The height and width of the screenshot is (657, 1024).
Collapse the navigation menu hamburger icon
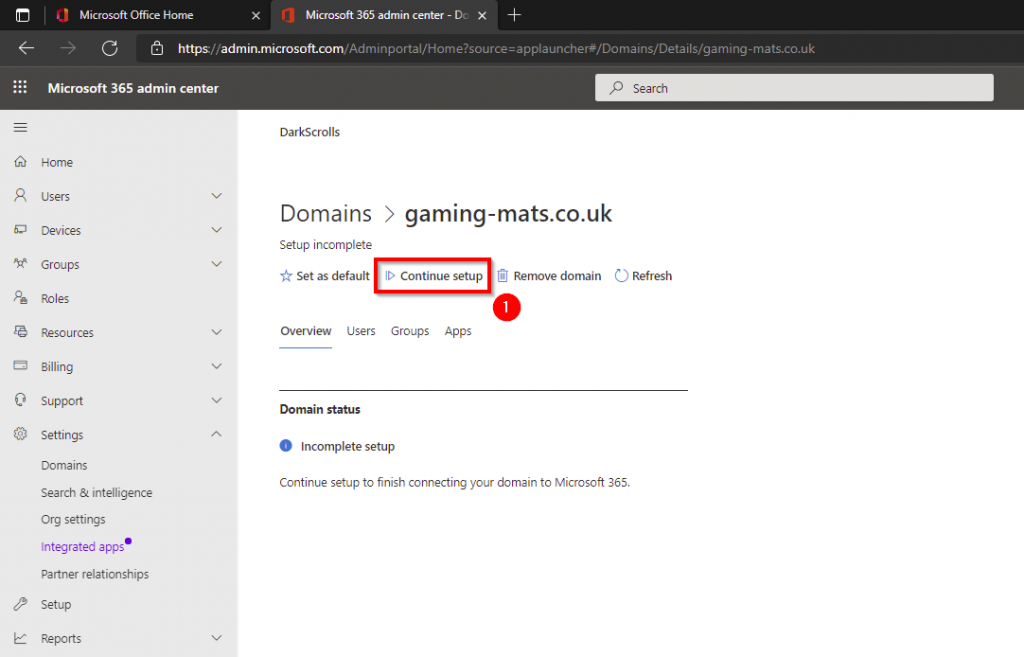pos(20,127)
